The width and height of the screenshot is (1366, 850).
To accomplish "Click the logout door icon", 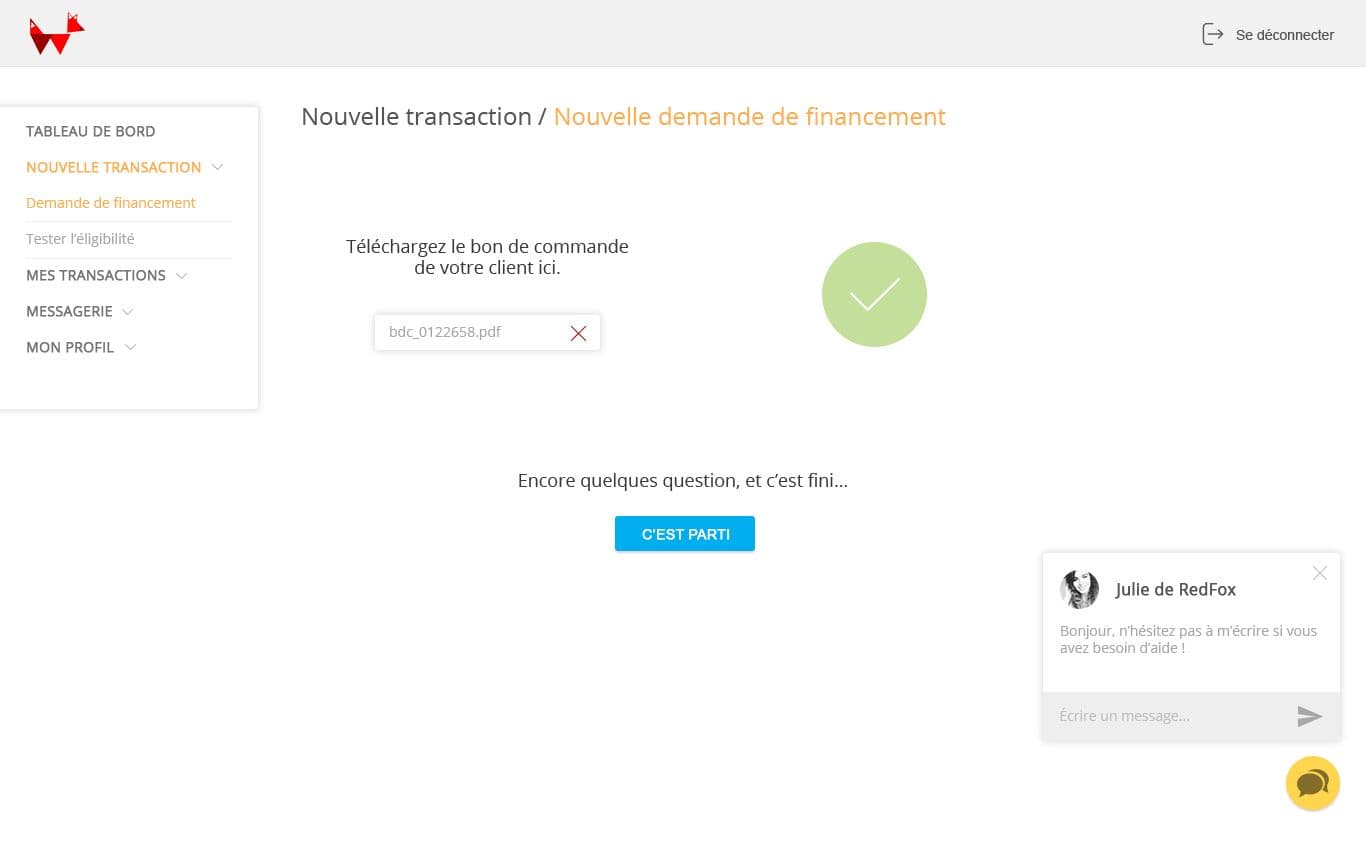I will 1212,35.
